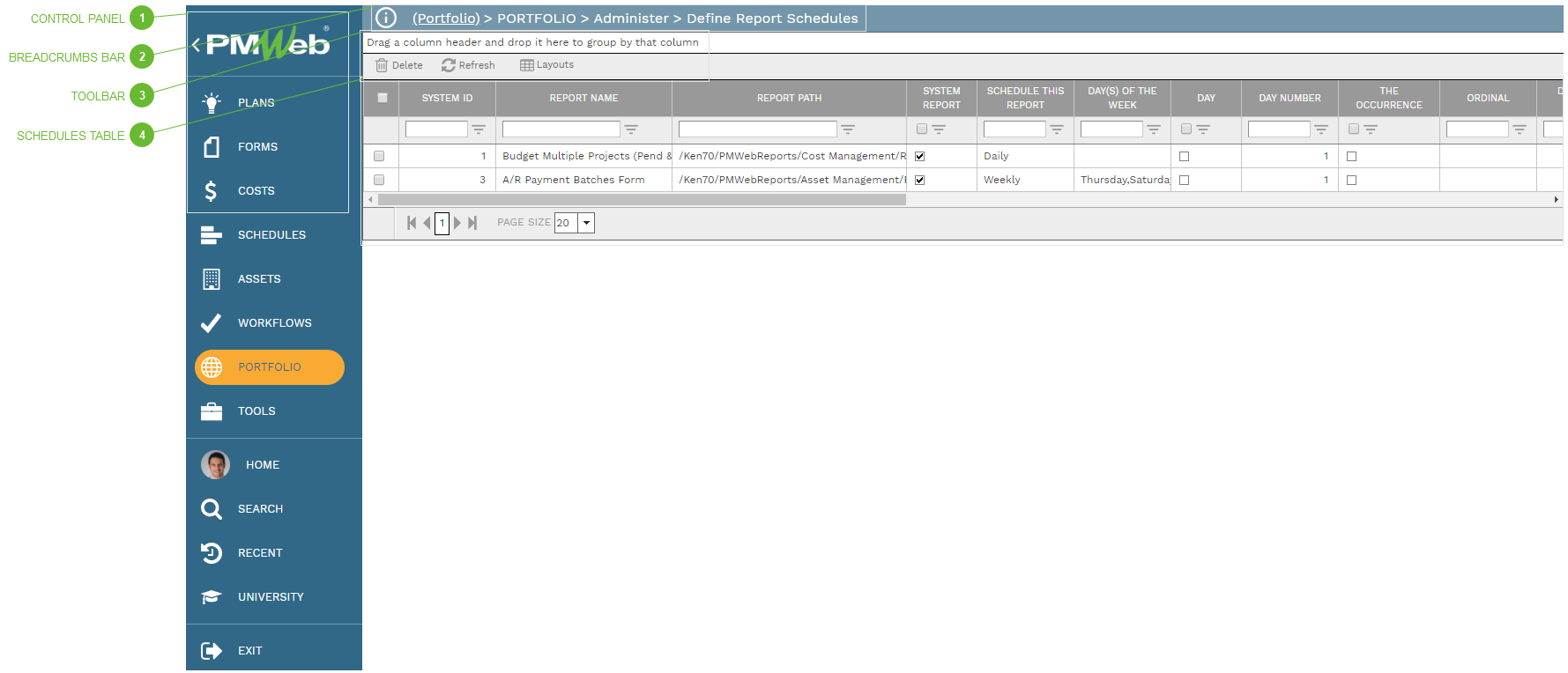1568x673 pixels.
Task: Click the Report Path filter input field
Action: tap(757, 129)
